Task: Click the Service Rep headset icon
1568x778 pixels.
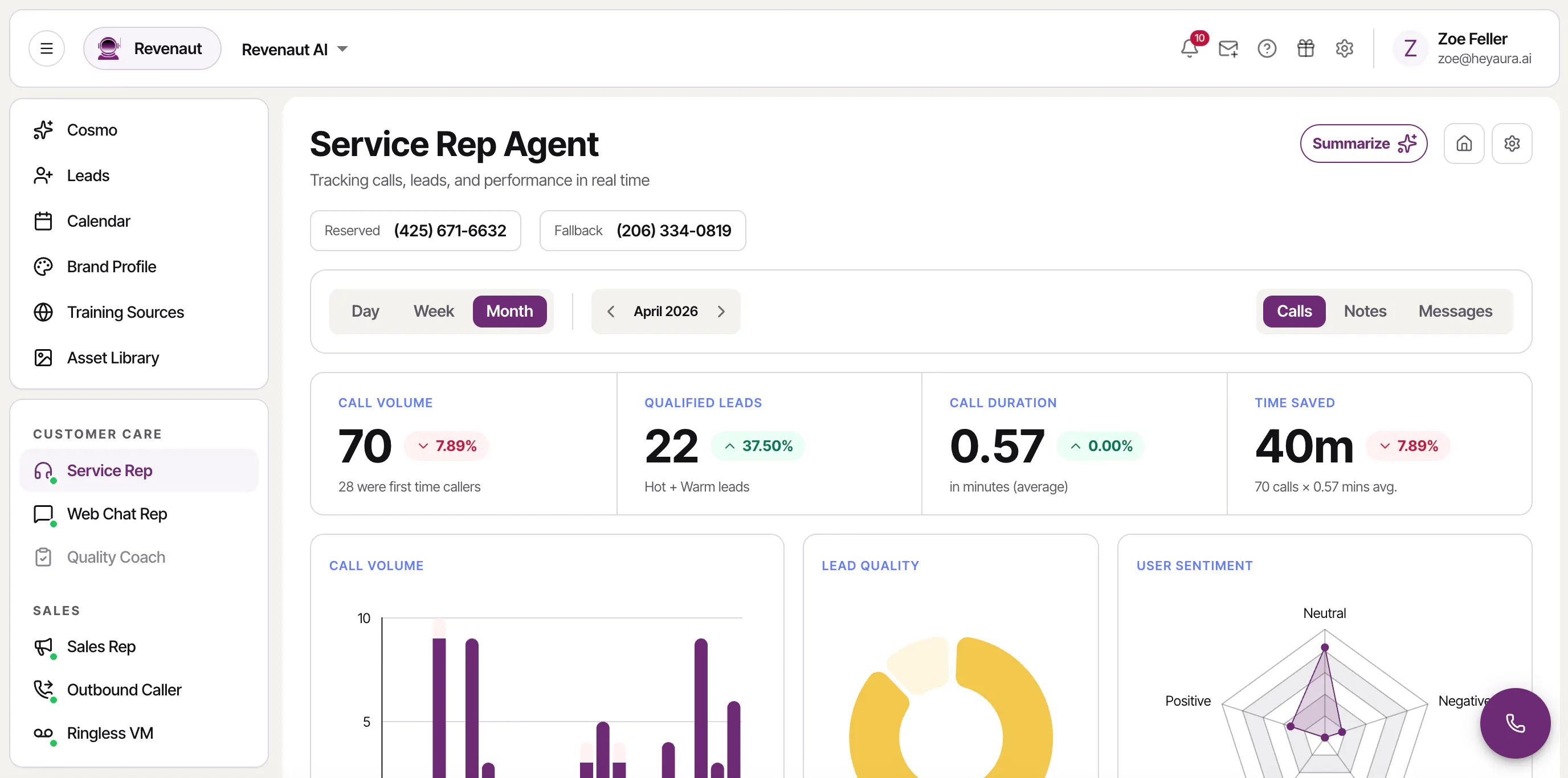Action: pyautogui.click(x=43, y=470)
